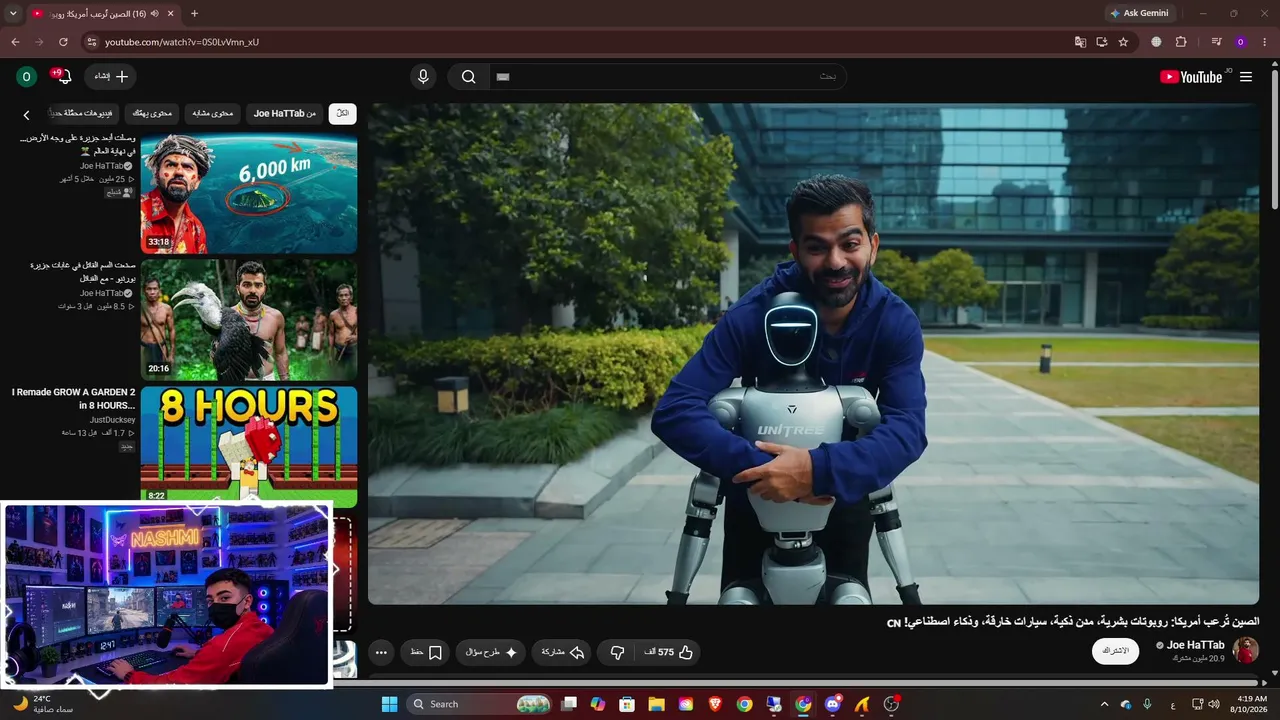
Task: Click the Ask sparkle button under the video
Action: [491, 652]
